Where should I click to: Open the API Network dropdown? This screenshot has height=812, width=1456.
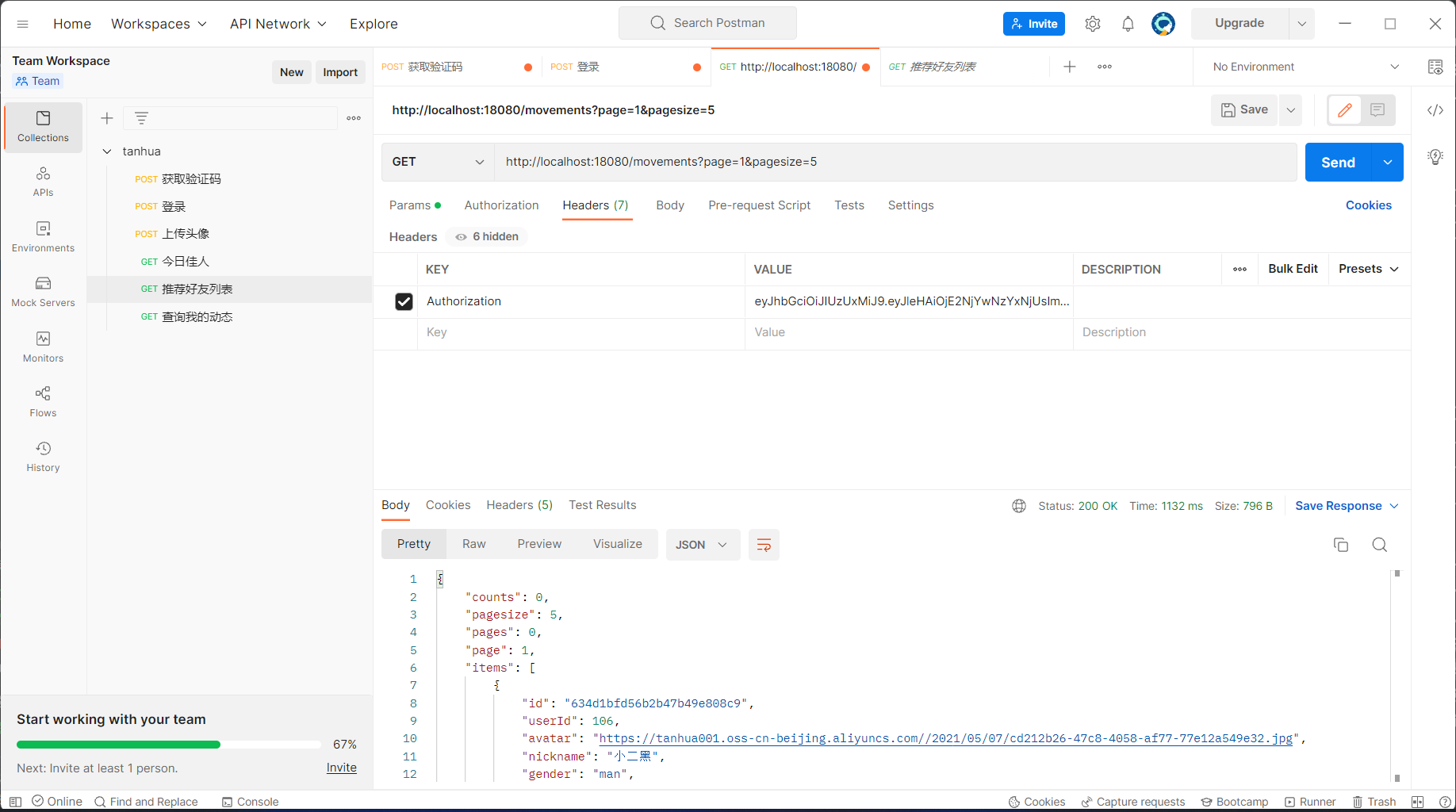click(278, 24)
